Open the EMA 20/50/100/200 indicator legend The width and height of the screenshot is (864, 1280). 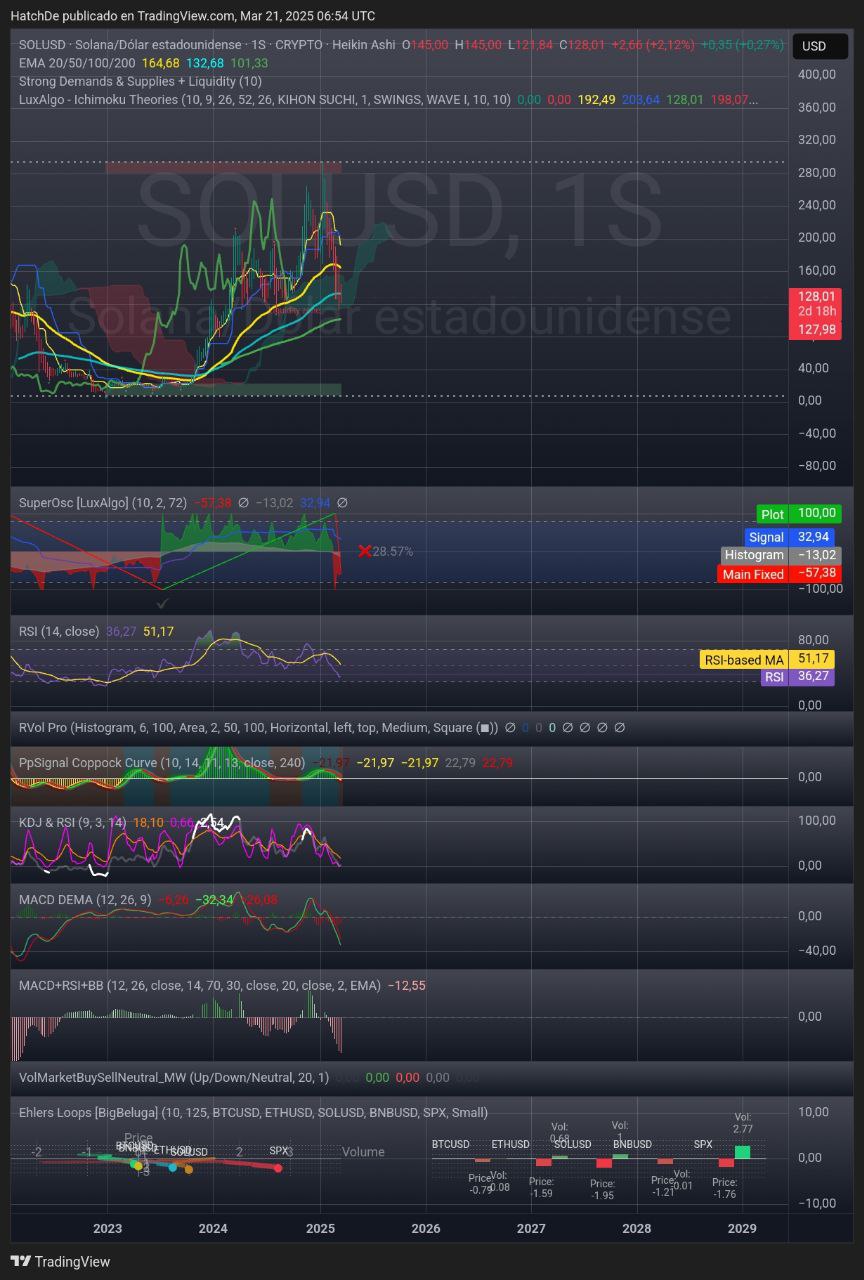click(x=78, y=63)
